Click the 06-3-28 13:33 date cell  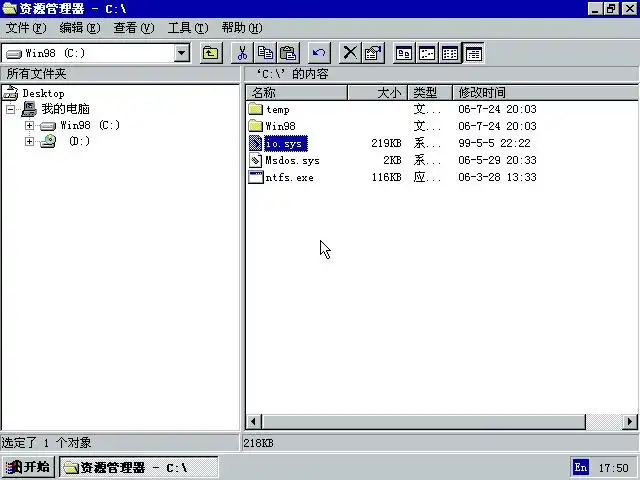click(497, 177)
